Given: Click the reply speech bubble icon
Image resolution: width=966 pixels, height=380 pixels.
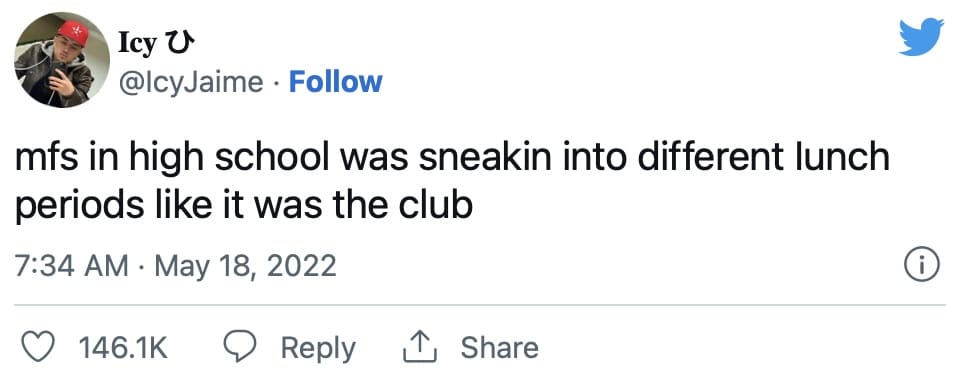Looking at the screenshot, I should (239, 347).
